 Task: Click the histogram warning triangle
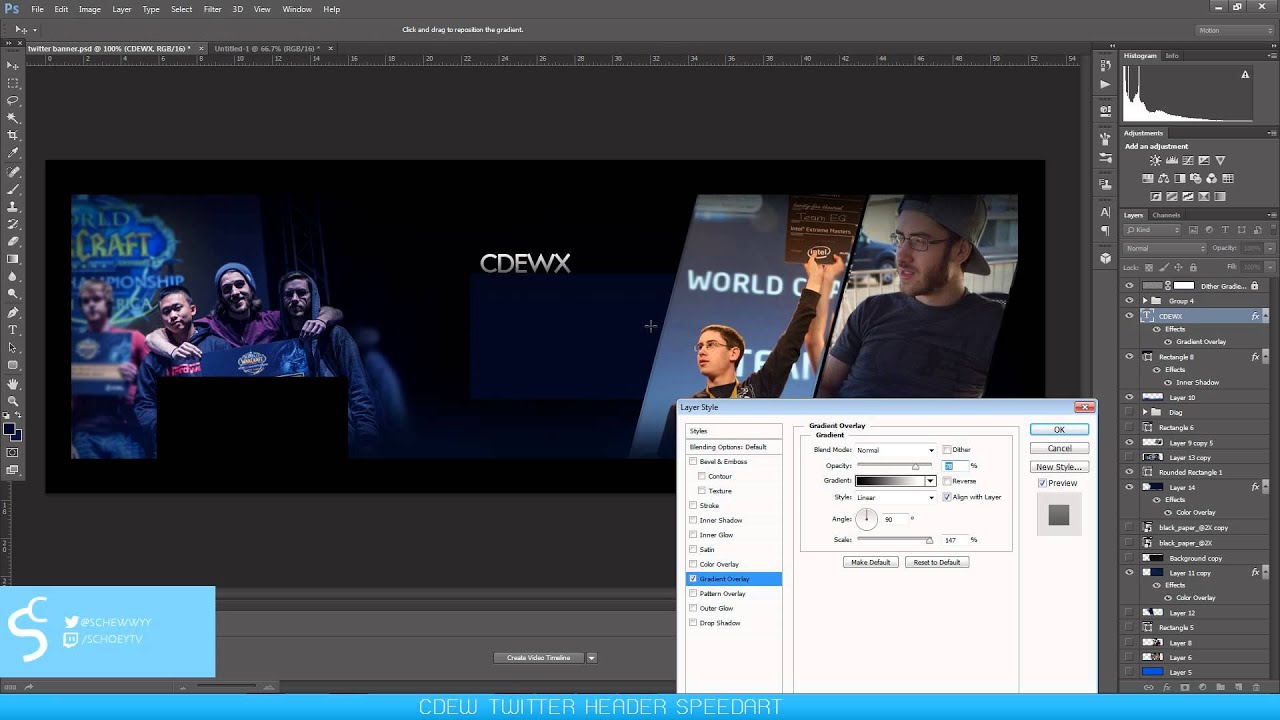(1245, 75)
